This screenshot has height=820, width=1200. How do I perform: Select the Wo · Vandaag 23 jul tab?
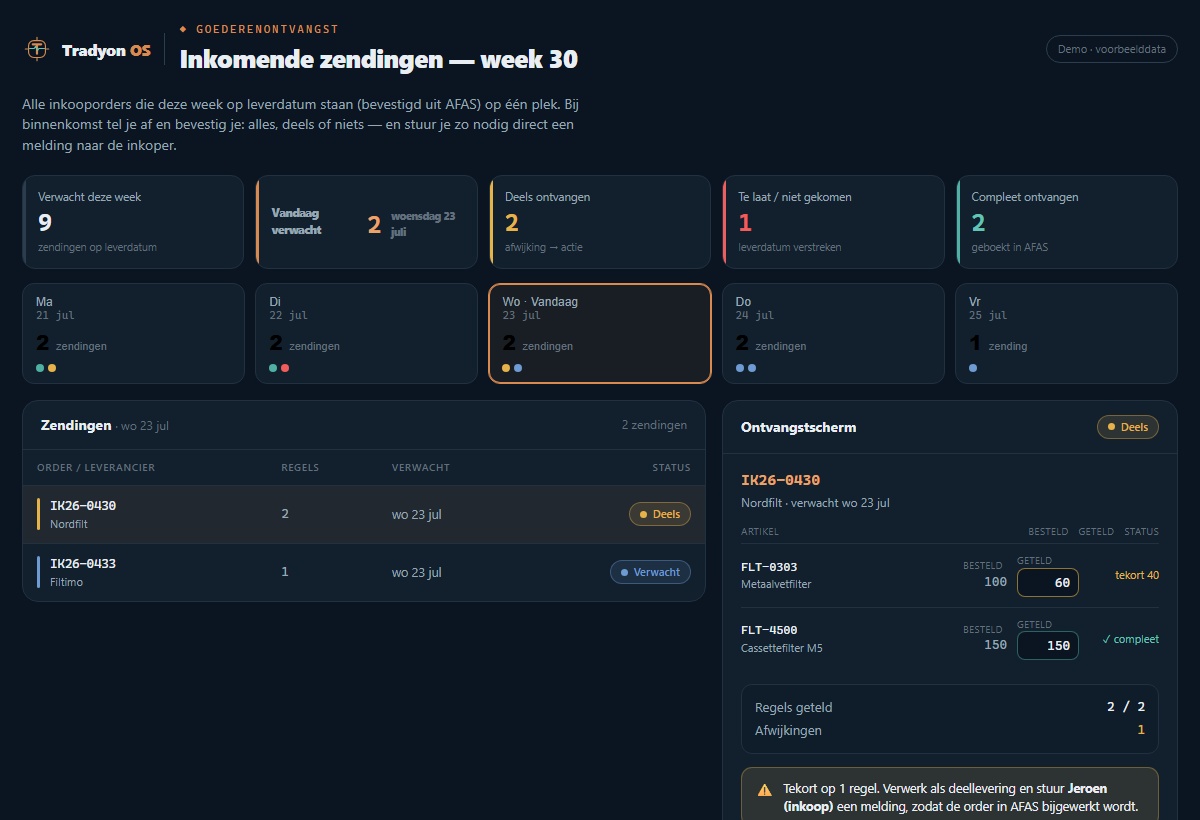tap(600, 334)
